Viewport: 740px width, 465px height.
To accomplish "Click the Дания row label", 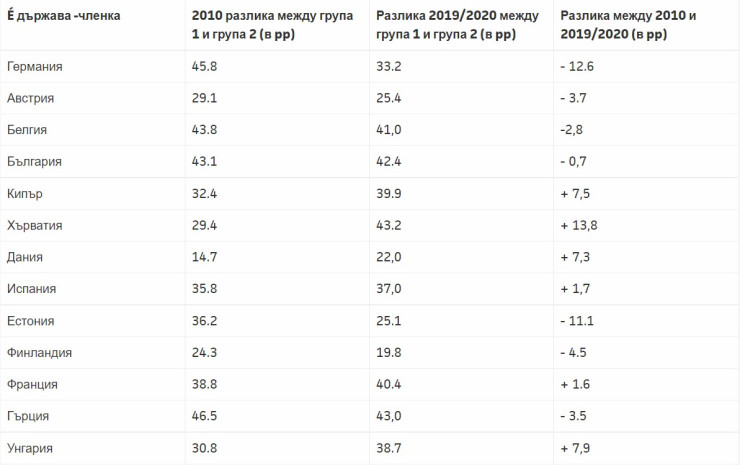I will 24,257.
